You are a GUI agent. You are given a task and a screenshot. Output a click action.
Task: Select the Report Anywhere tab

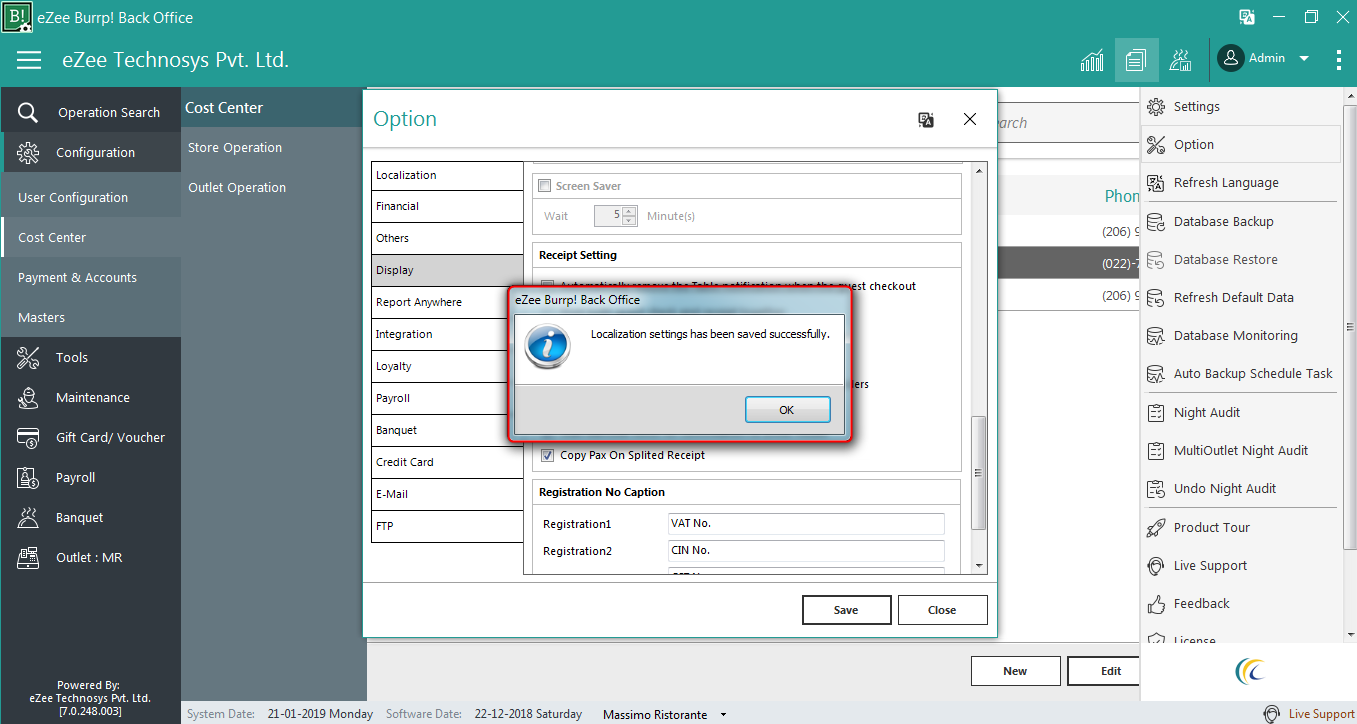click(x=447, y=302)
